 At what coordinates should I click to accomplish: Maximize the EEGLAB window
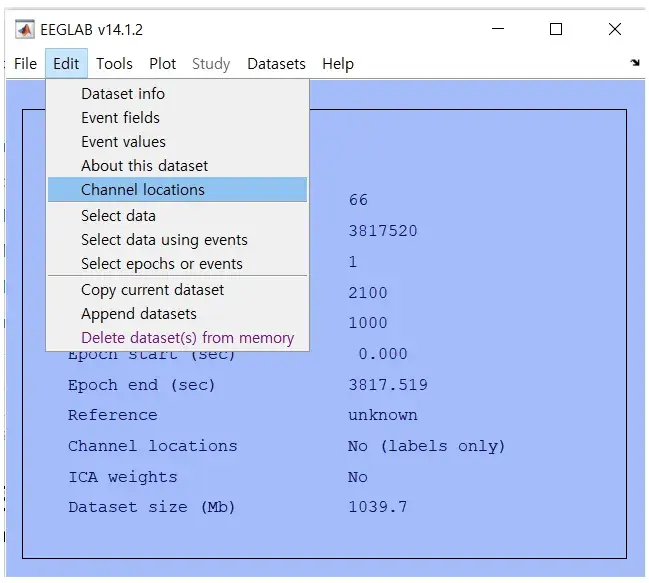pos(556,30)
